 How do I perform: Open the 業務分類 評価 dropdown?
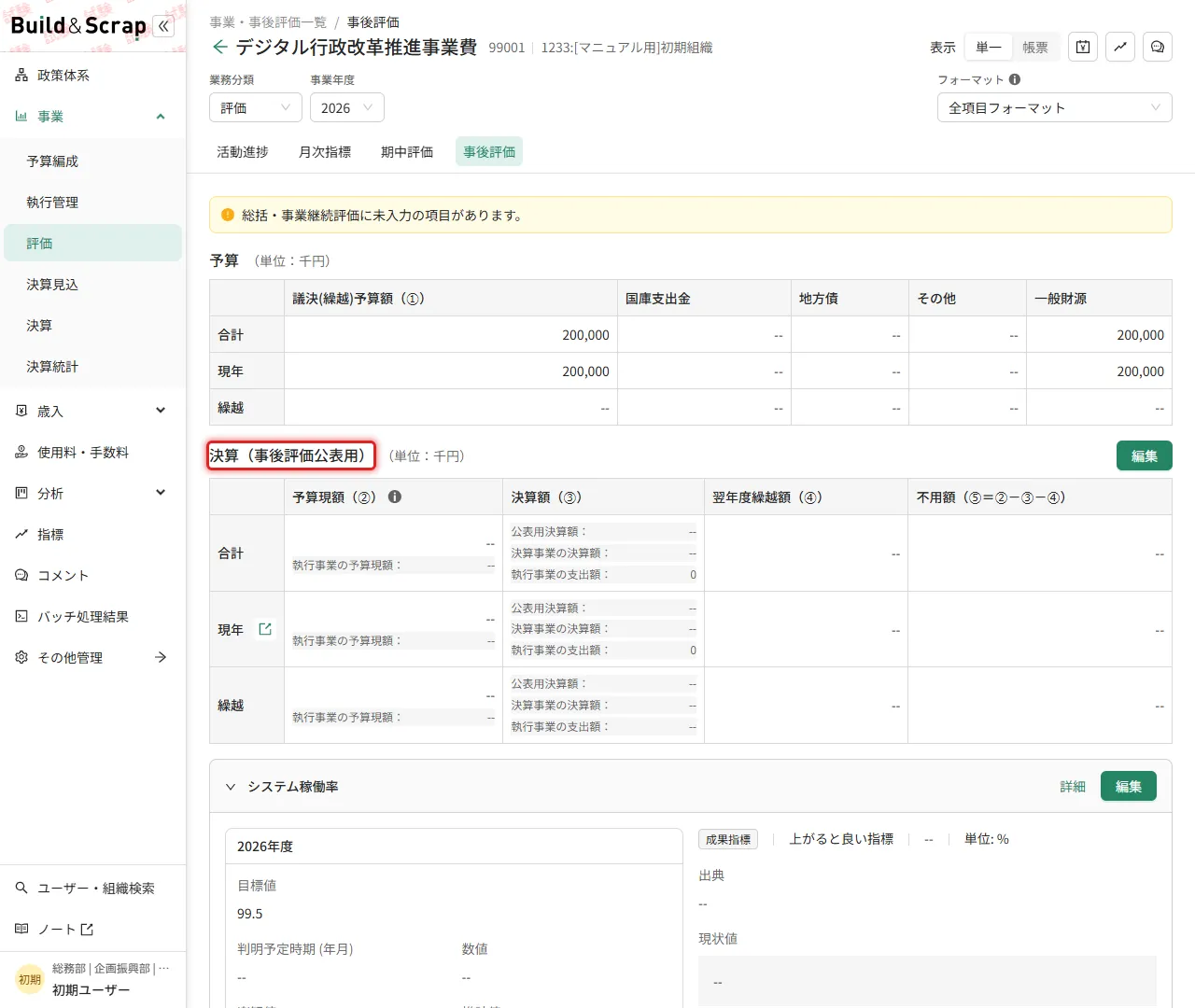tap(256, 107)
